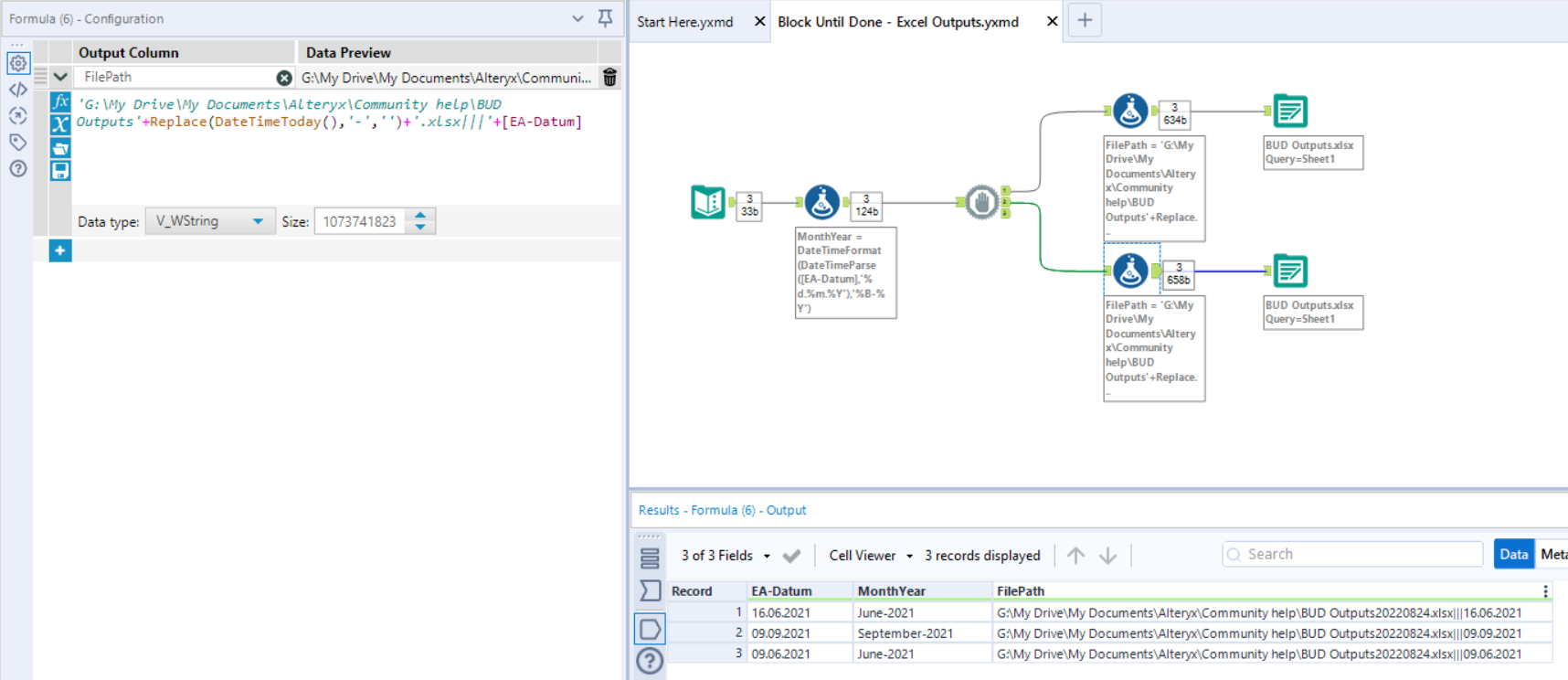Viewport: 1568px width, 680px height.
Task: Select the Input Data tool on canvas
Action: tap(708, 202)
